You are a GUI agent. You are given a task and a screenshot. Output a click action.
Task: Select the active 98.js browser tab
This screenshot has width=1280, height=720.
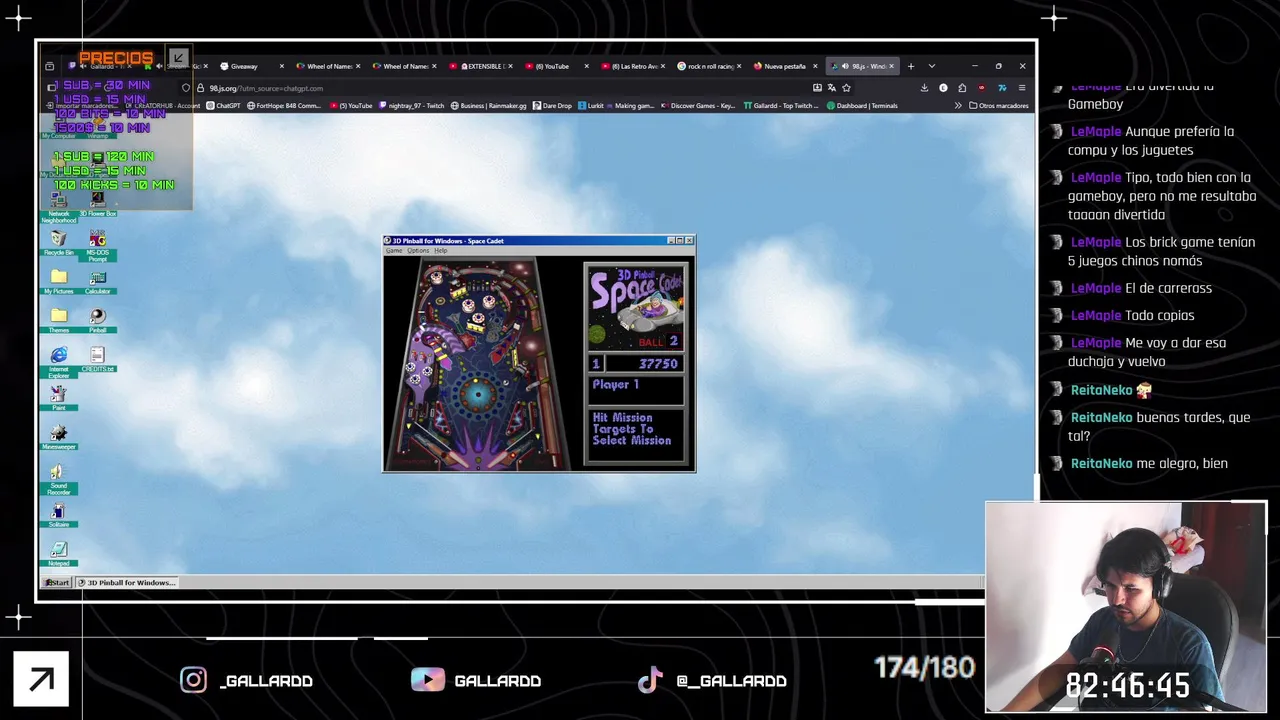click(x=863, y=66)
